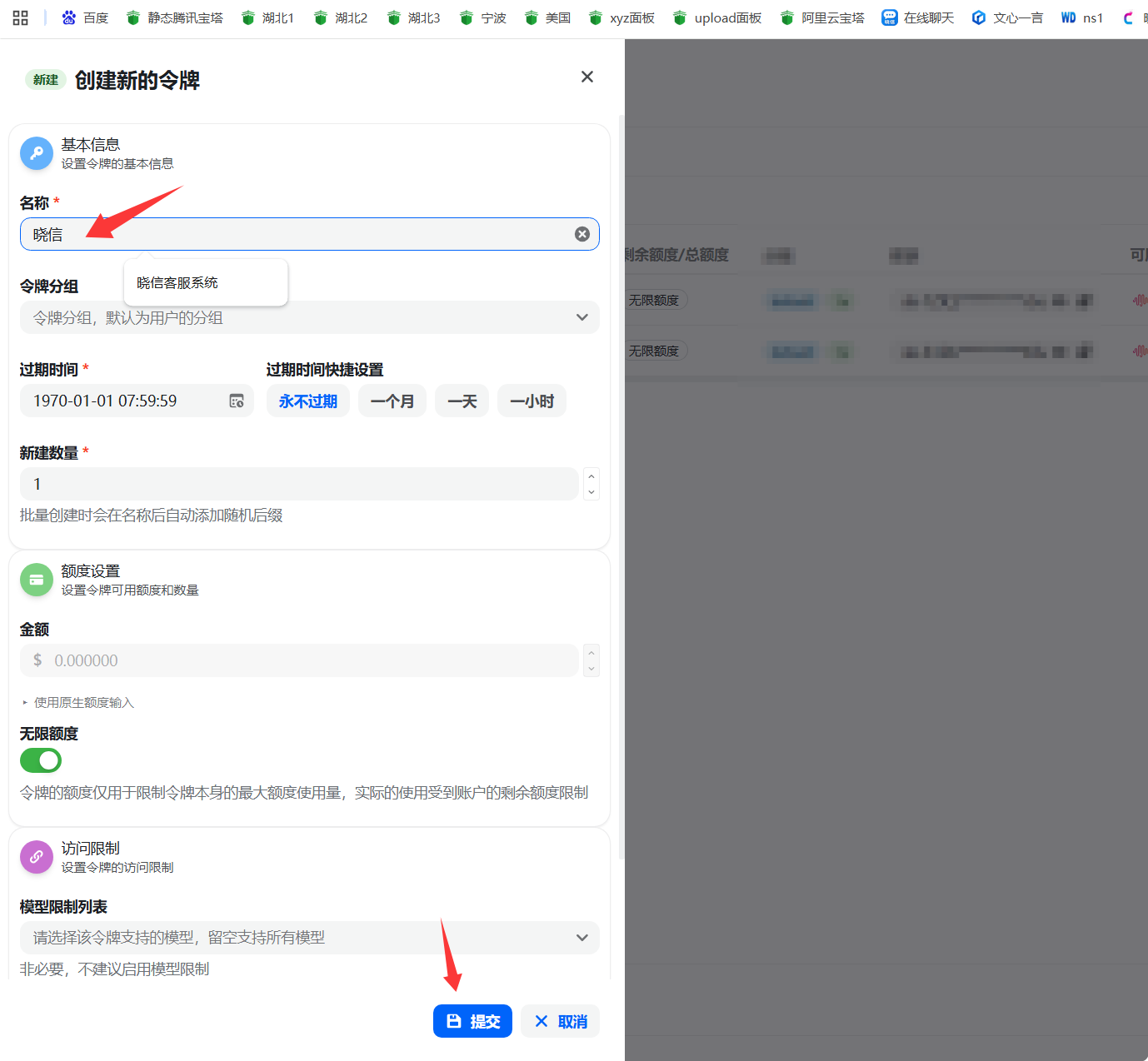Viewport: 1148px width, 1061px height.
Task: Open the calendar picker icon in 过期时间
Action: 237,401
